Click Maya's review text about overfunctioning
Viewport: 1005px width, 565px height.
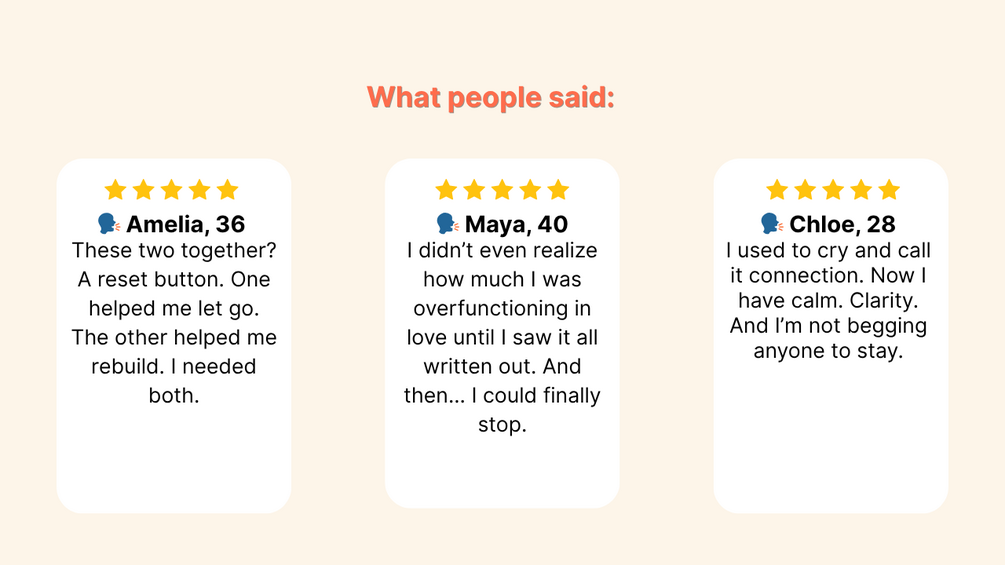click(x=502, y=337)
